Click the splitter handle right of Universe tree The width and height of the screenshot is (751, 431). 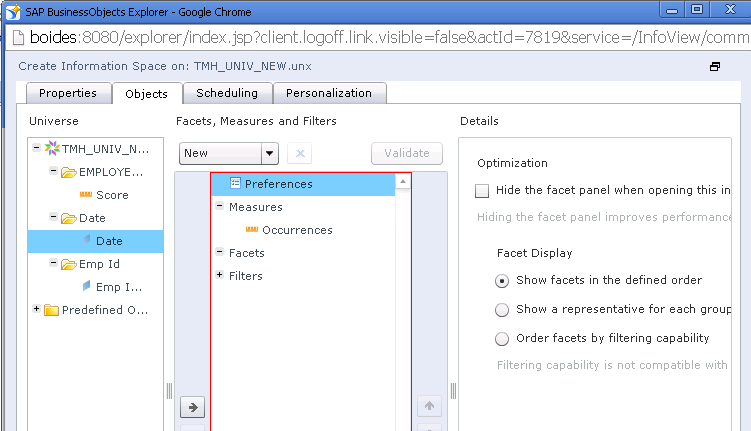pos(169,391)
